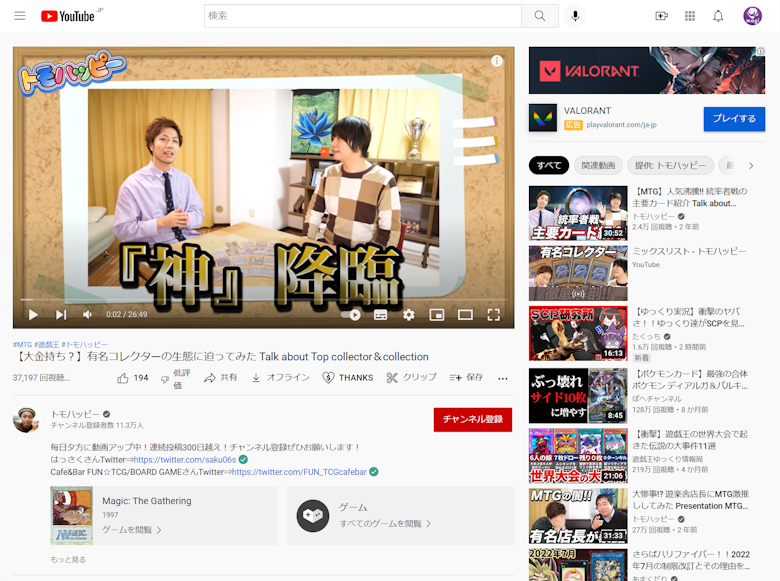Mute the video volume
This screenshot has height=581, width=780.
tap(88, 314)
